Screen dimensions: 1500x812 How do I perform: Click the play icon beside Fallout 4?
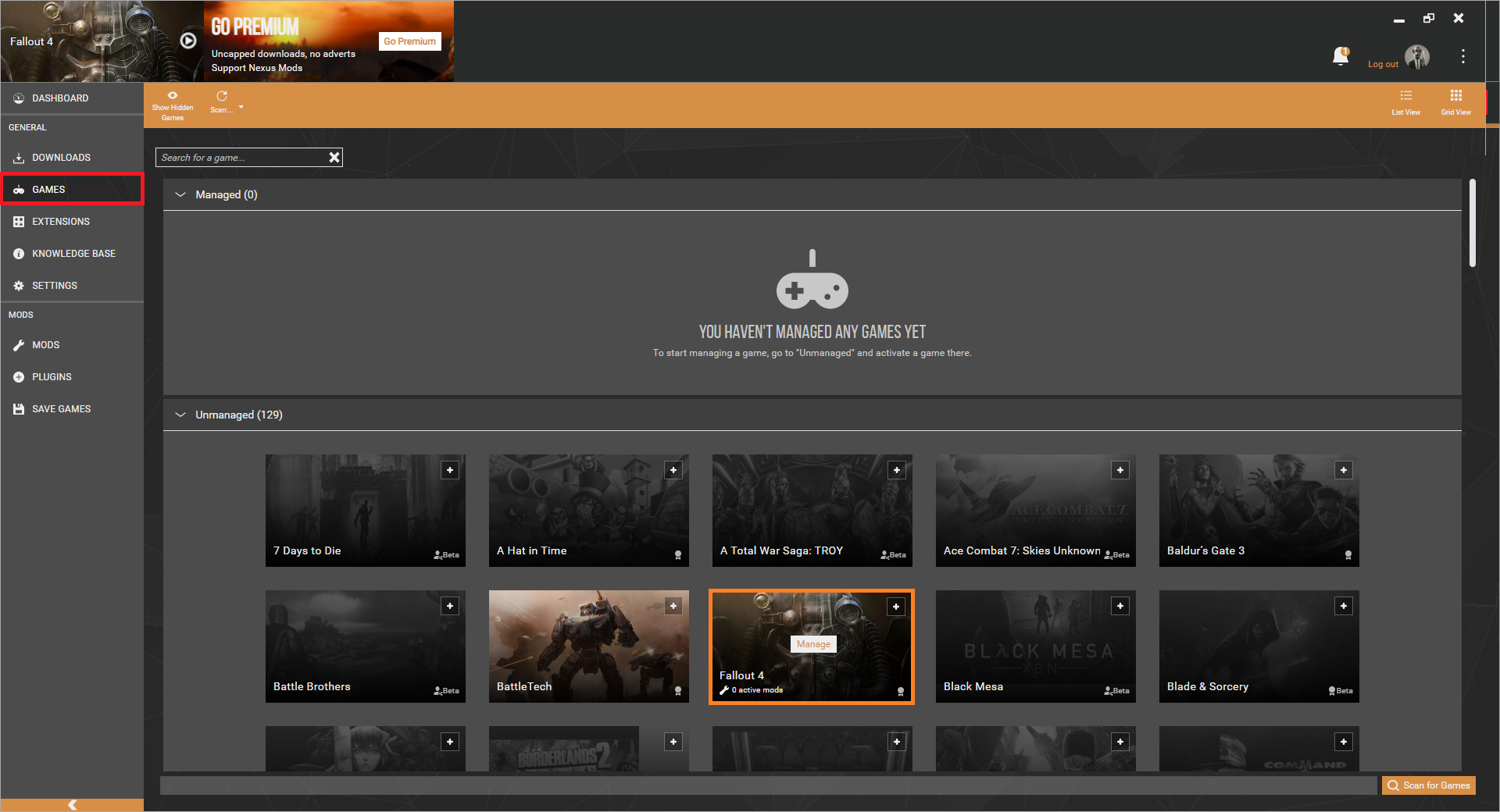[188, 41]
